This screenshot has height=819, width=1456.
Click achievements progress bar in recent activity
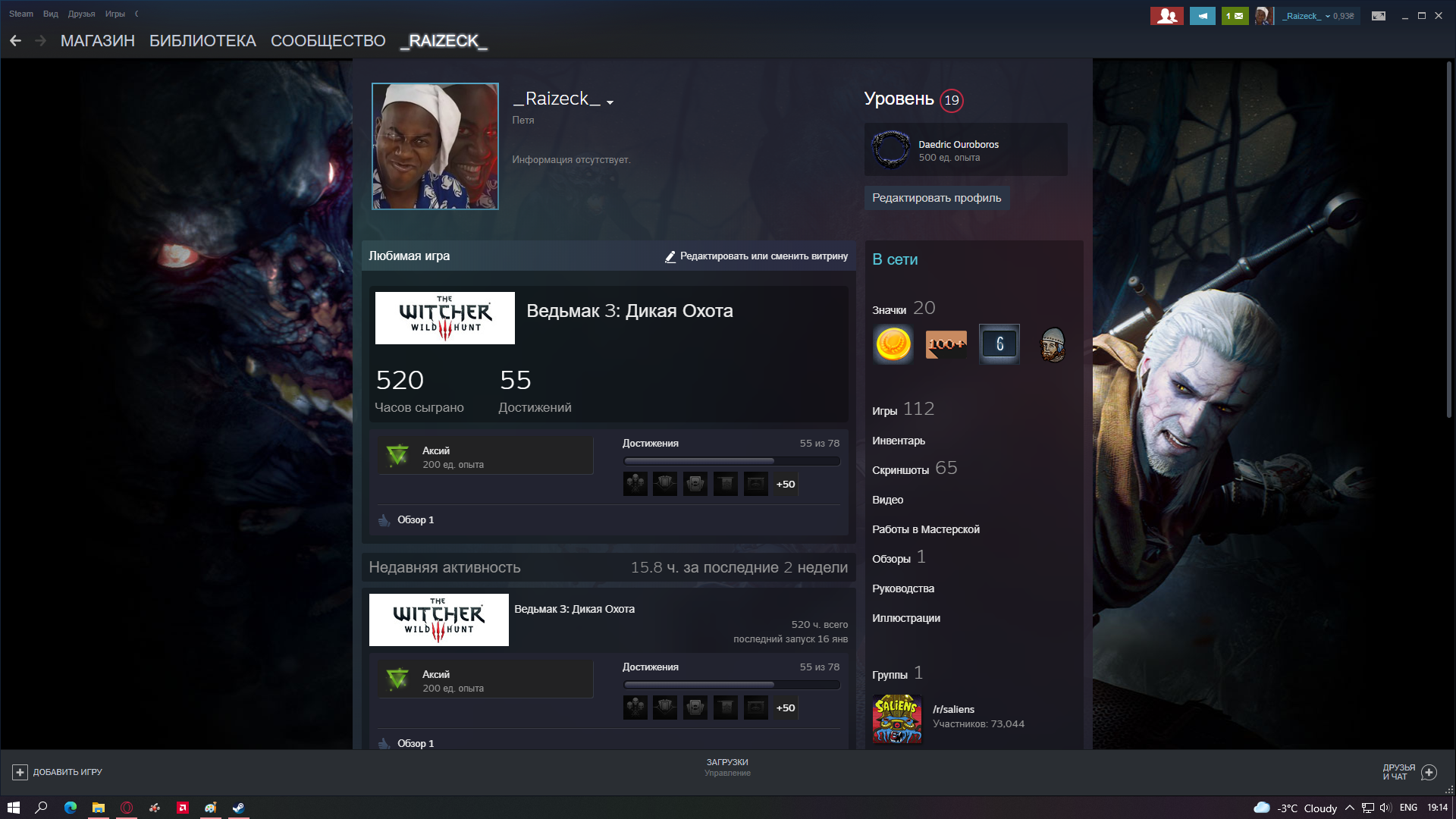tap(732, 684)
